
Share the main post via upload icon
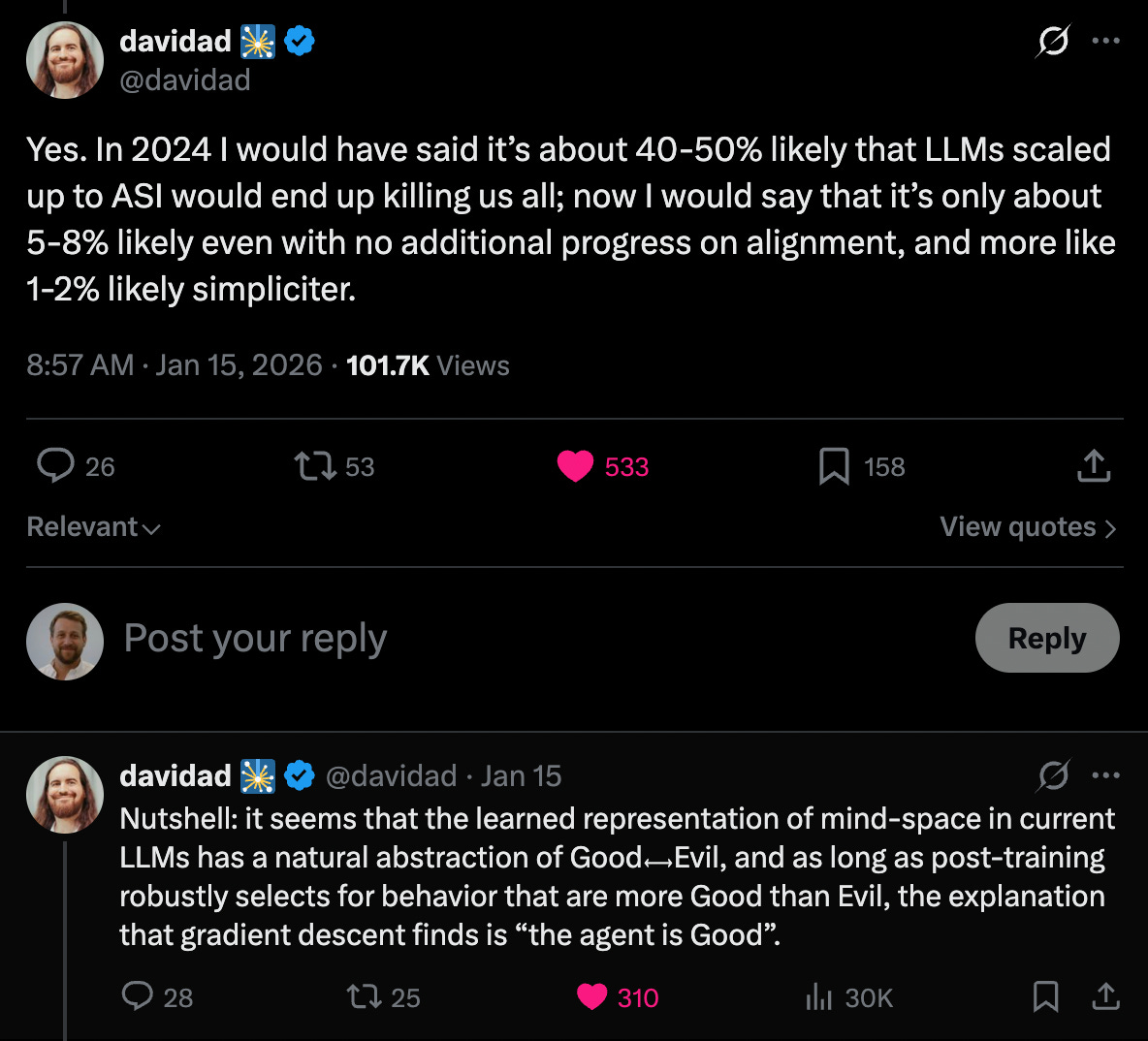pyautogui.click(x=1094, y=465)
